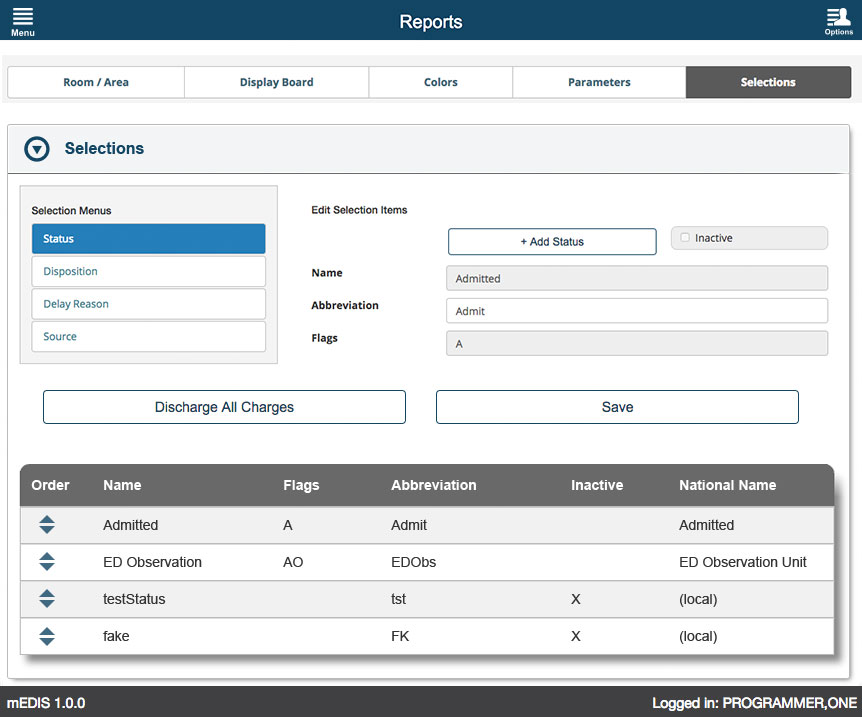Select Status in Selection Menus
Image resolution: width=862 pixels, height=717 pixels.
[148, 239]
